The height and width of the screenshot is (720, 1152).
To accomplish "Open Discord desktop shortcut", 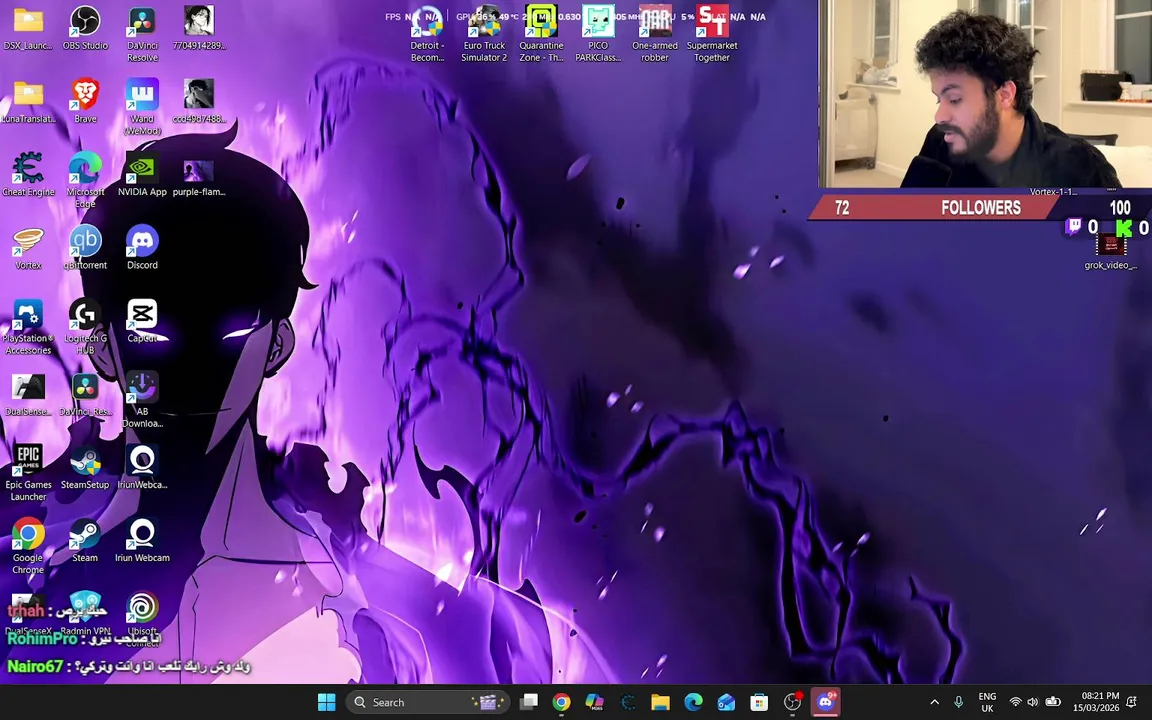I will click(142, 248).
